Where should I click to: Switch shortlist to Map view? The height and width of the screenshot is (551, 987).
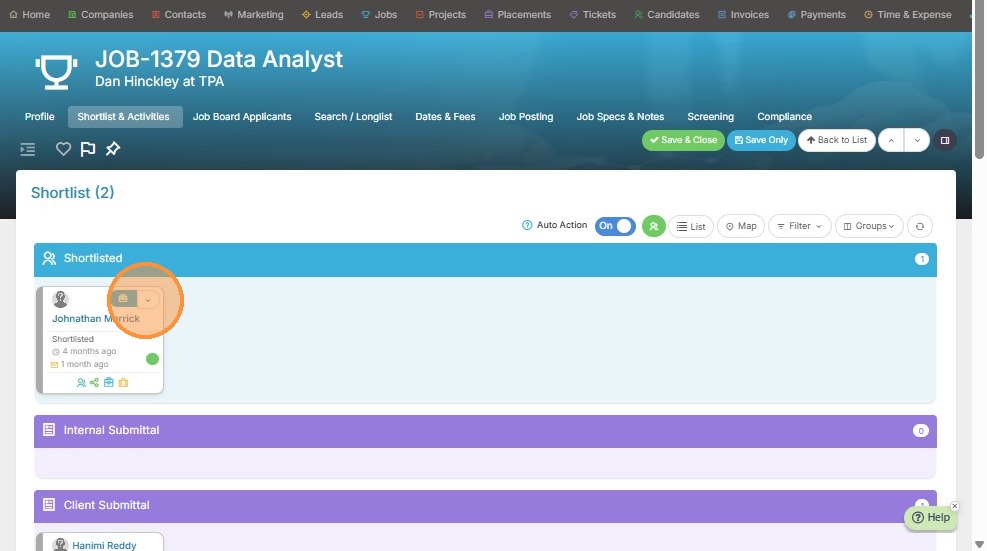[741, 226]
